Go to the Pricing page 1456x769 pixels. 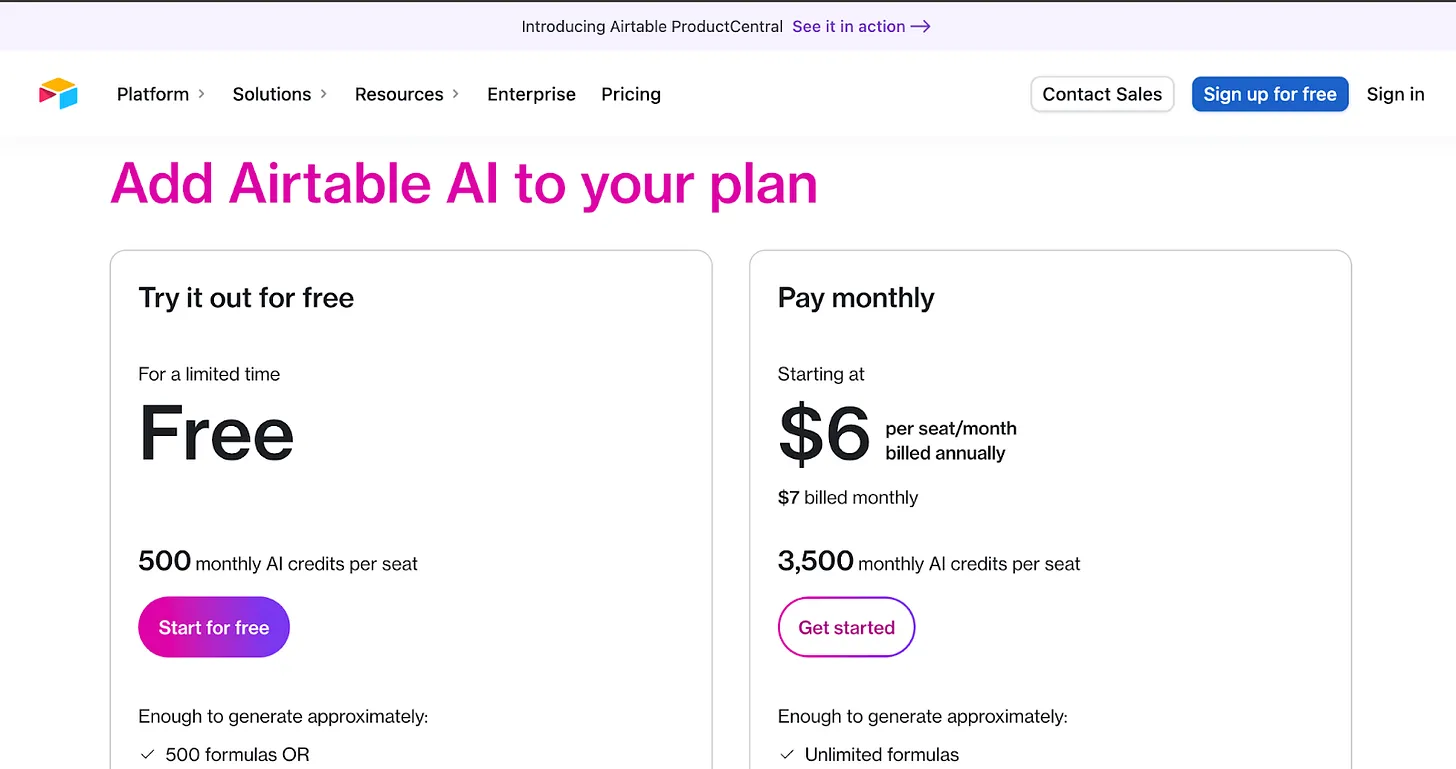631,94
